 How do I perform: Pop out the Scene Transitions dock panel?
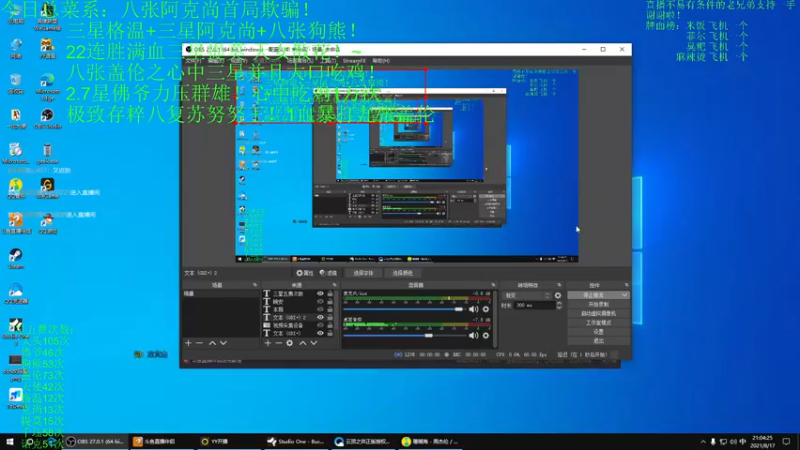(x=559, y=285)
